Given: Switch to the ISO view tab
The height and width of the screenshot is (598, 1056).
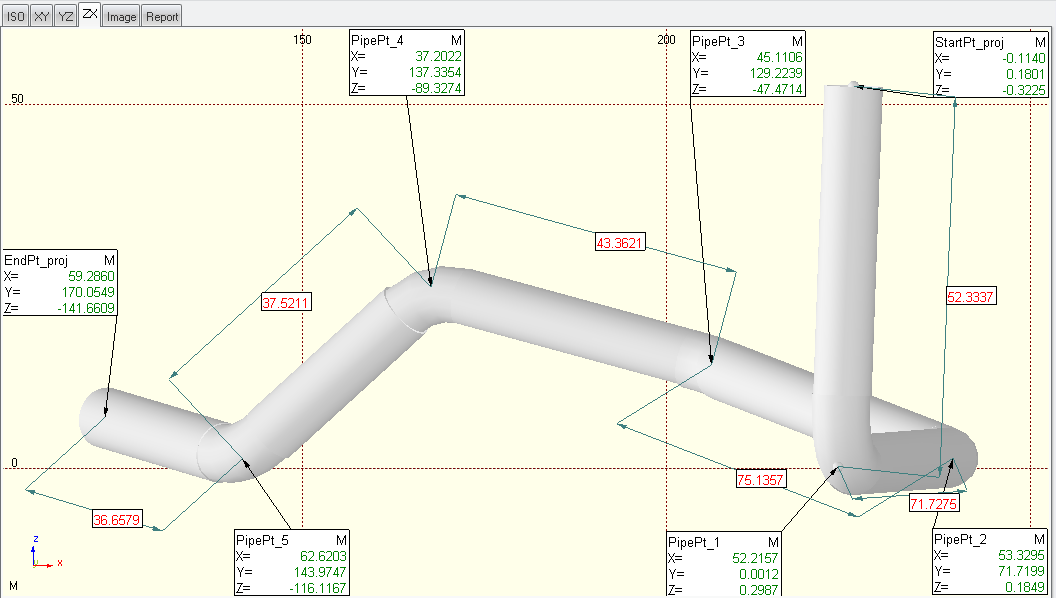Looking at the screenshot, I should click(x=16, y=16).
